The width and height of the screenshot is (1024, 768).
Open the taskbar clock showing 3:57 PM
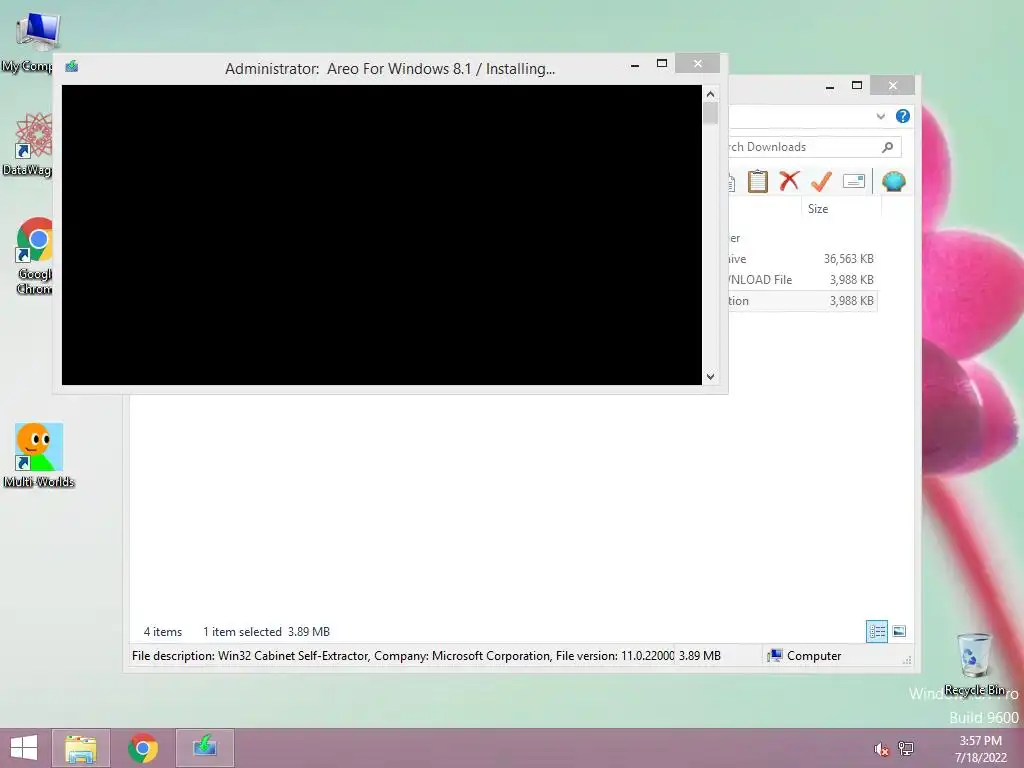point(980,749)
